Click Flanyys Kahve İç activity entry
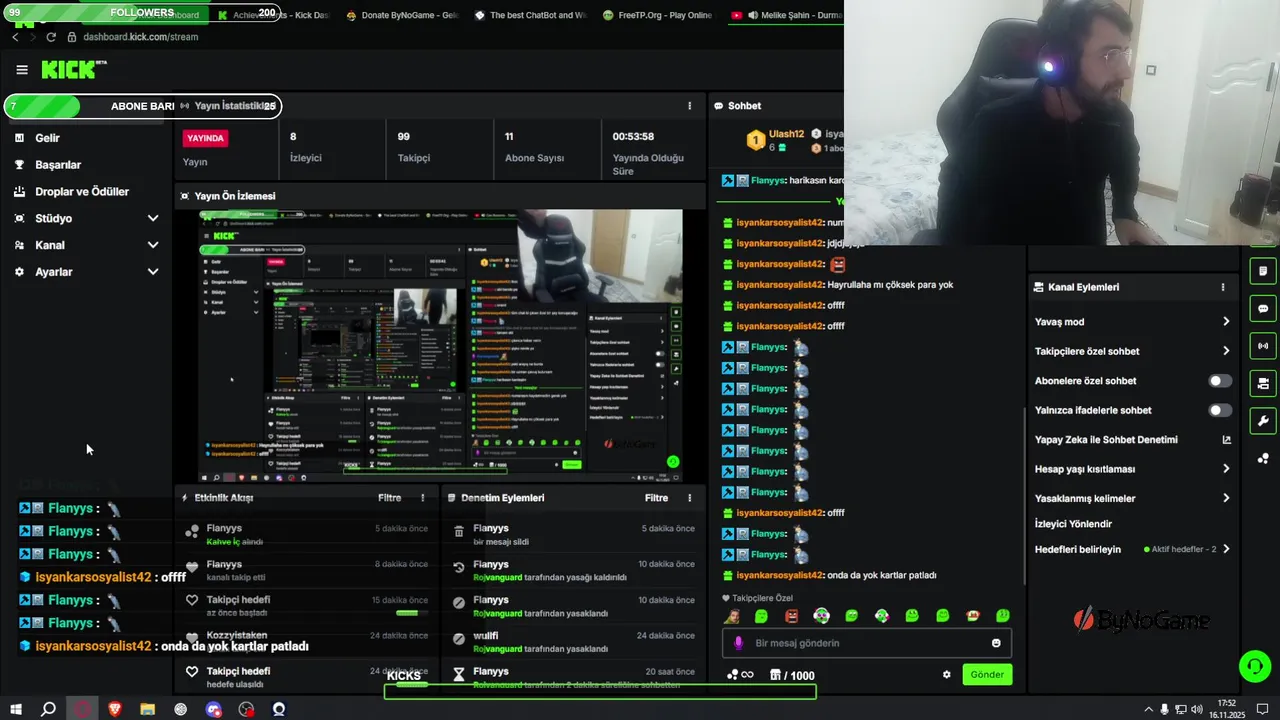The width and height of the screenshot is (1280, 720). click(307, 535)
